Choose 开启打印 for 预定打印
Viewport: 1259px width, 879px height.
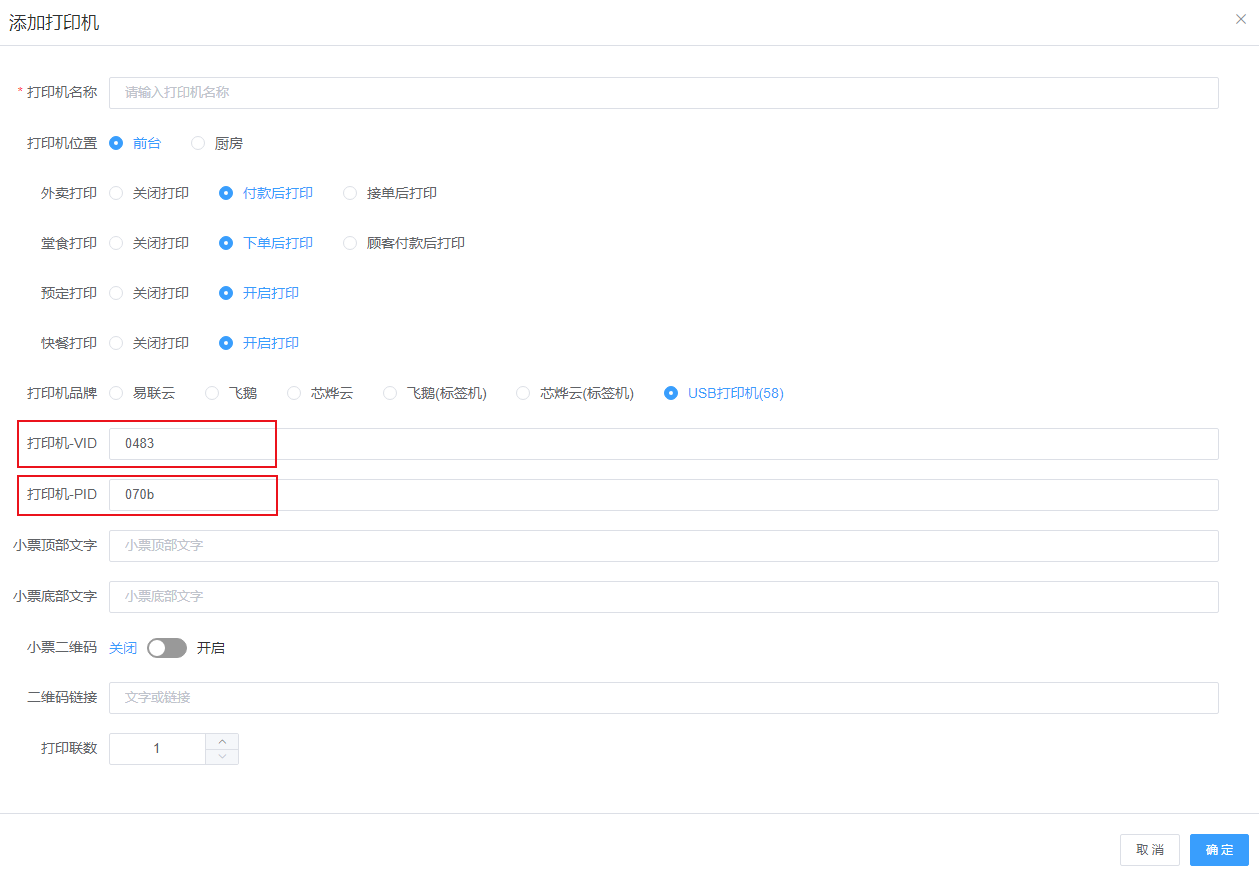pos(259,293)
